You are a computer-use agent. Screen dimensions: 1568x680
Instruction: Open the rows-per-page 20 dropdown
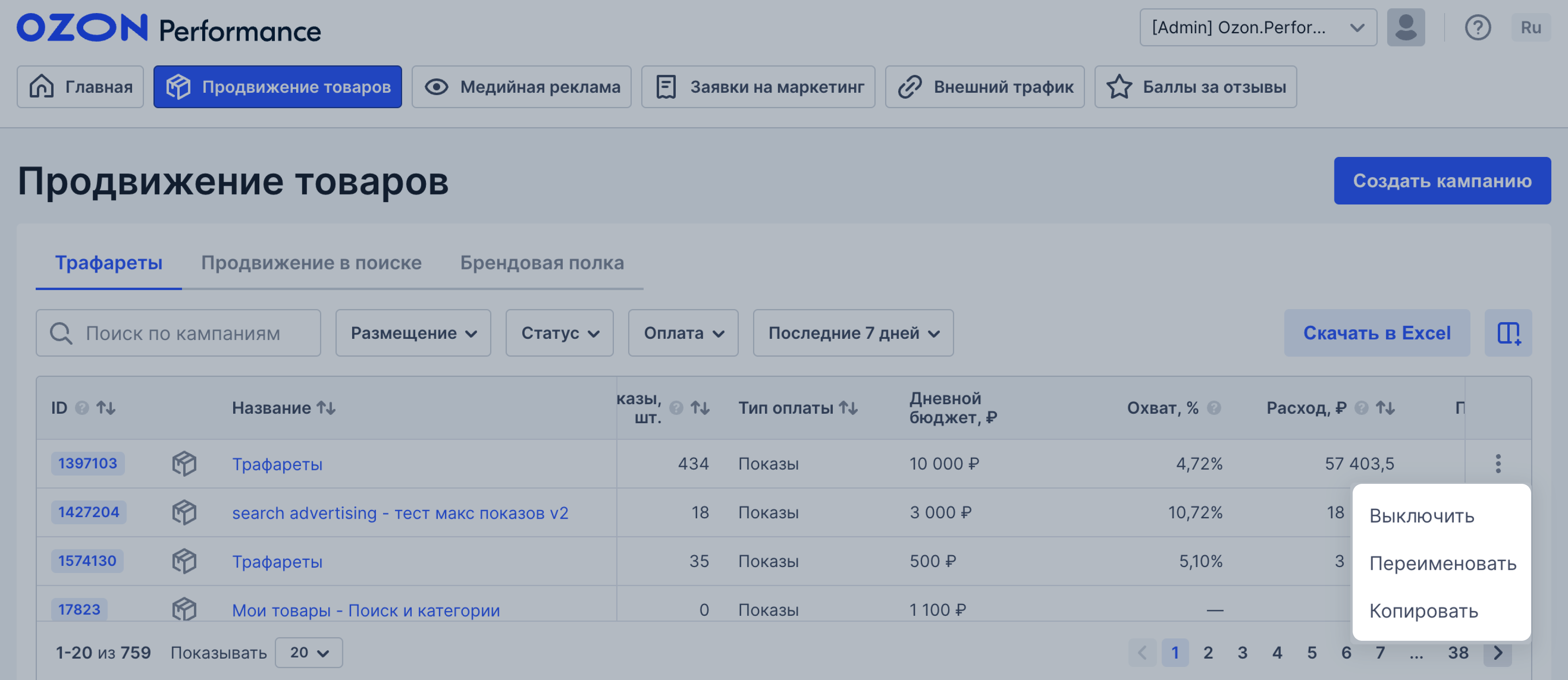[309, 653]
